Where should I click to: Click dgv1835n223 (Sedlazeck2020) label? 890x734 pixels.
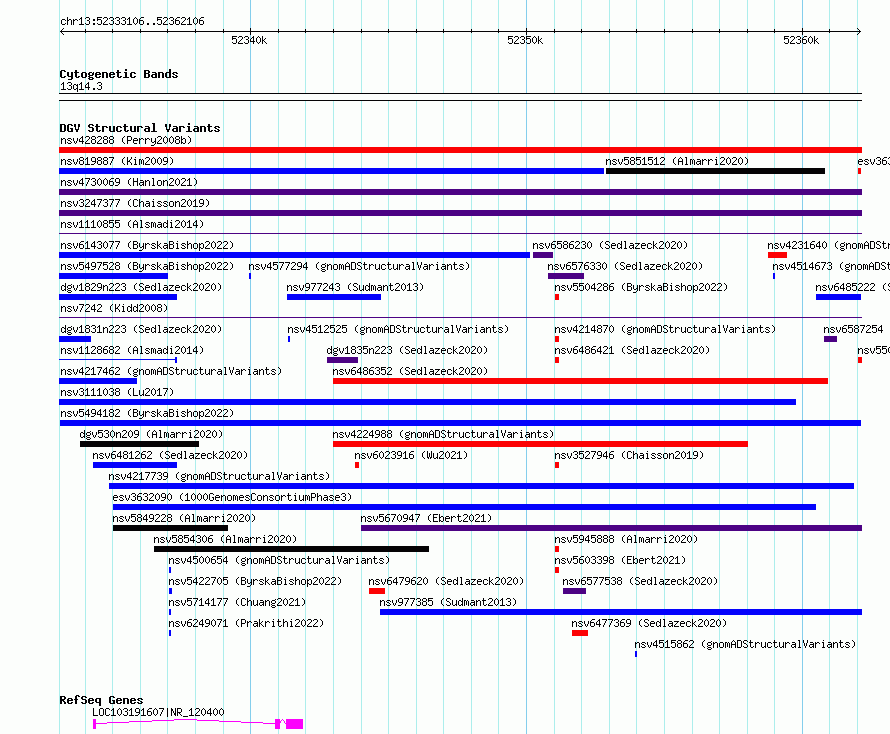point(407,350)
